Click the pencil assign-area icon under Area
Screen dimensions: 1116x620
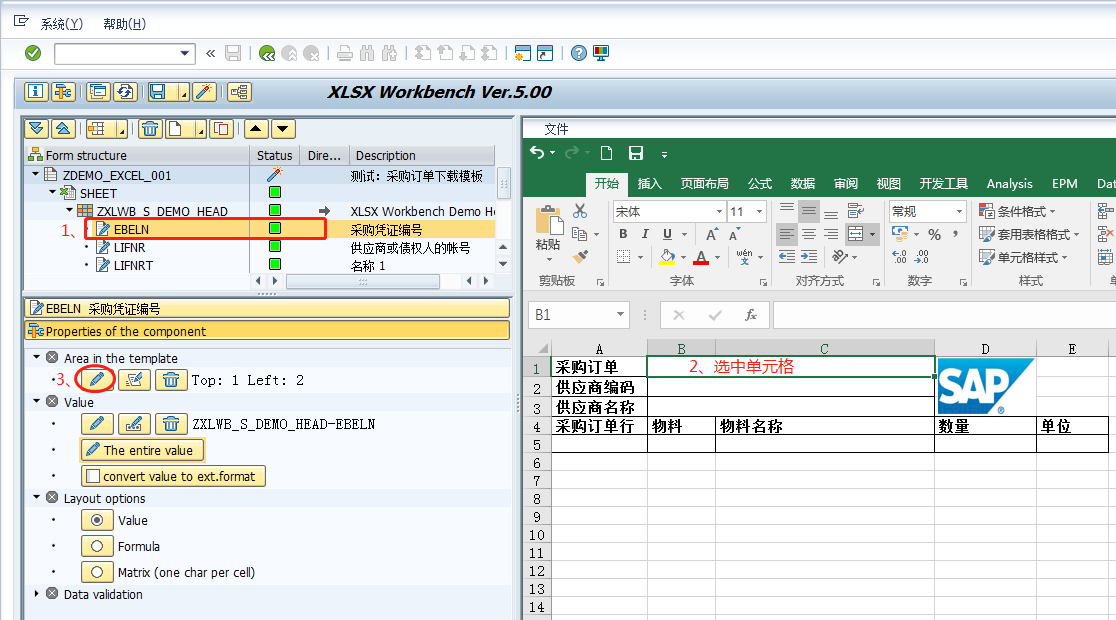tap(97, 380)
